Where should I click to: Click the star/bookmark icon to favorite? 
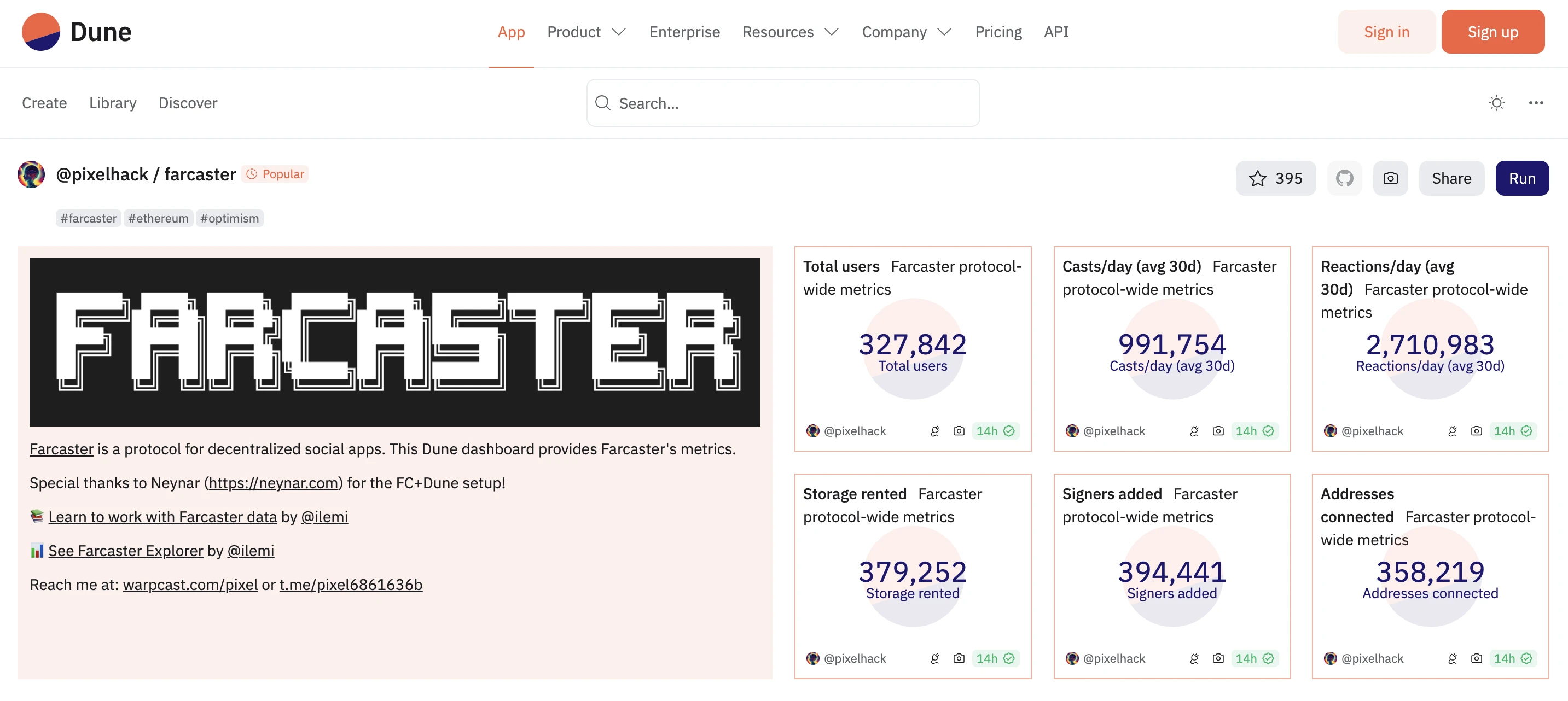point(1258,177)
